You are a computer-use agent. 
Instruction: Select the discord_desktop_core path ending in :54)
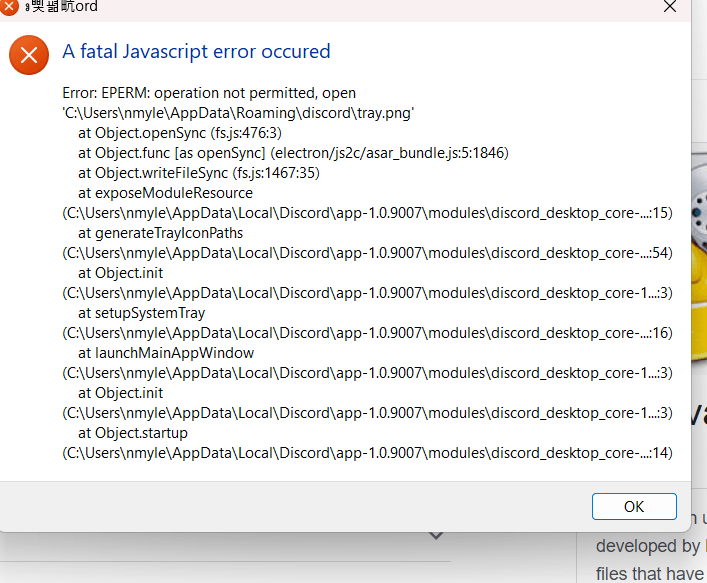coord(367,253)
